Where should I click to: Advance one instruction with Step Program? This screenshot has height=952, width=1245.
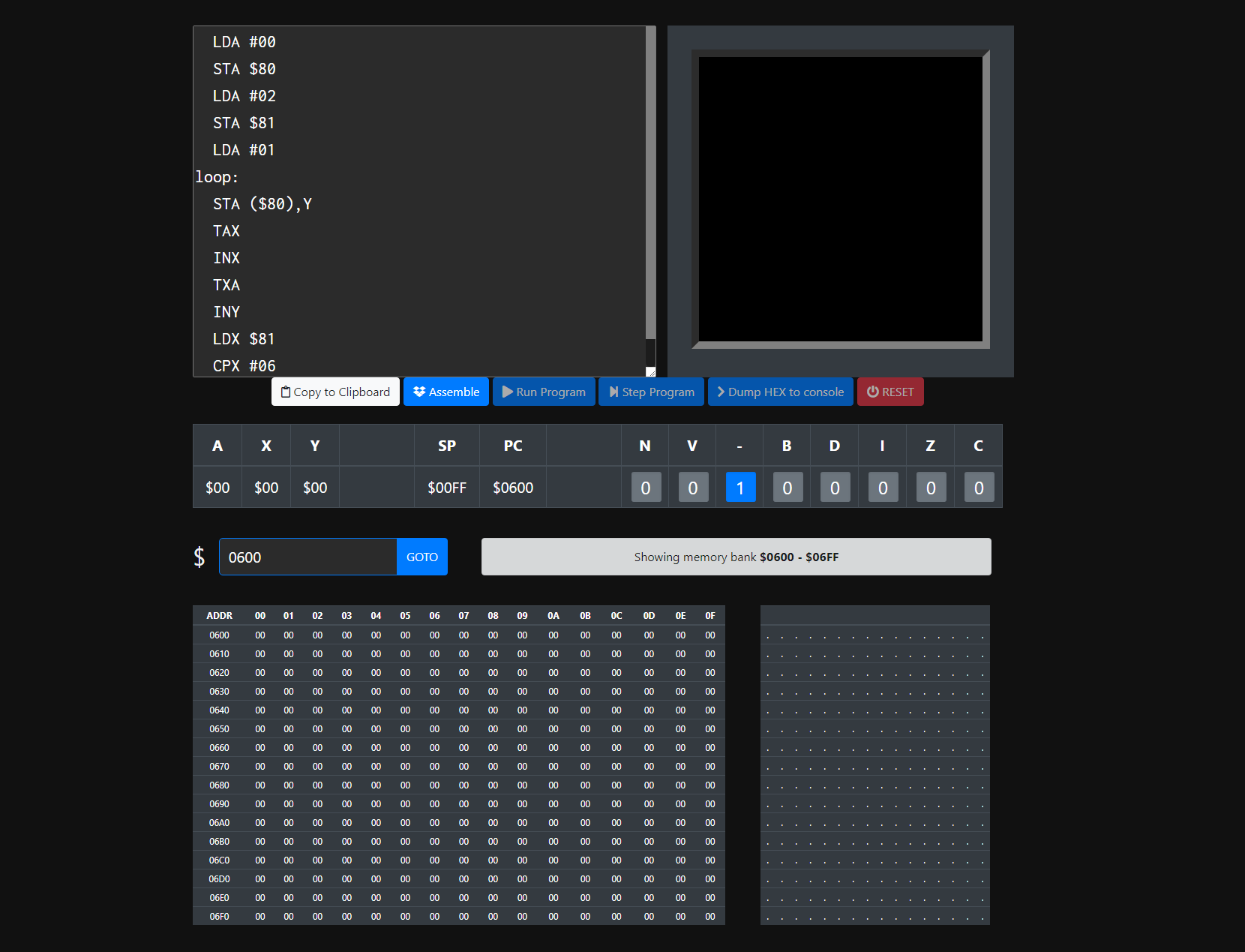pyautogui.click(x=651, y=392)
